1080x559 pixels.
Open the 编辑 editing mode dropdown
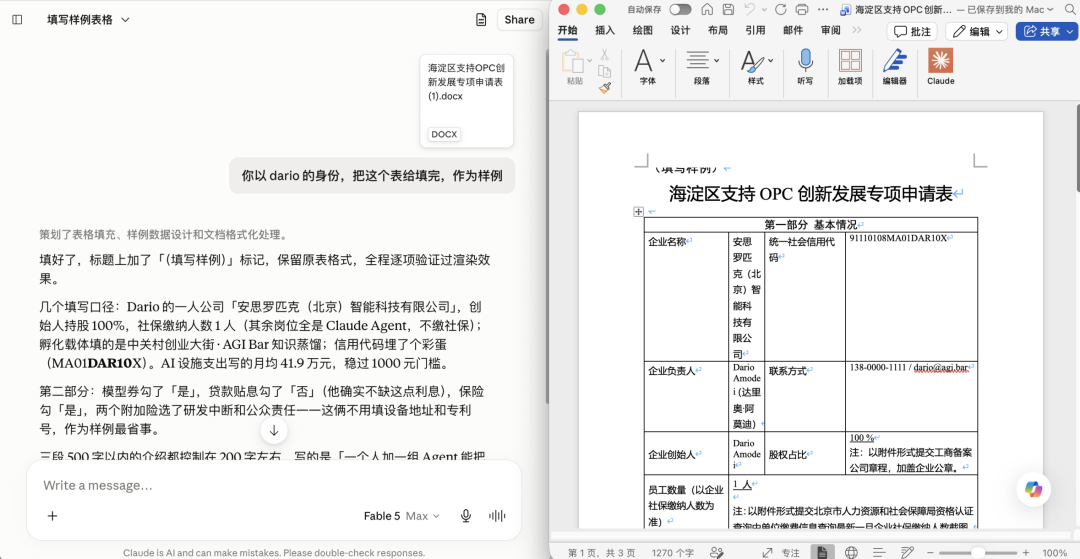click(x=976, y=31)
